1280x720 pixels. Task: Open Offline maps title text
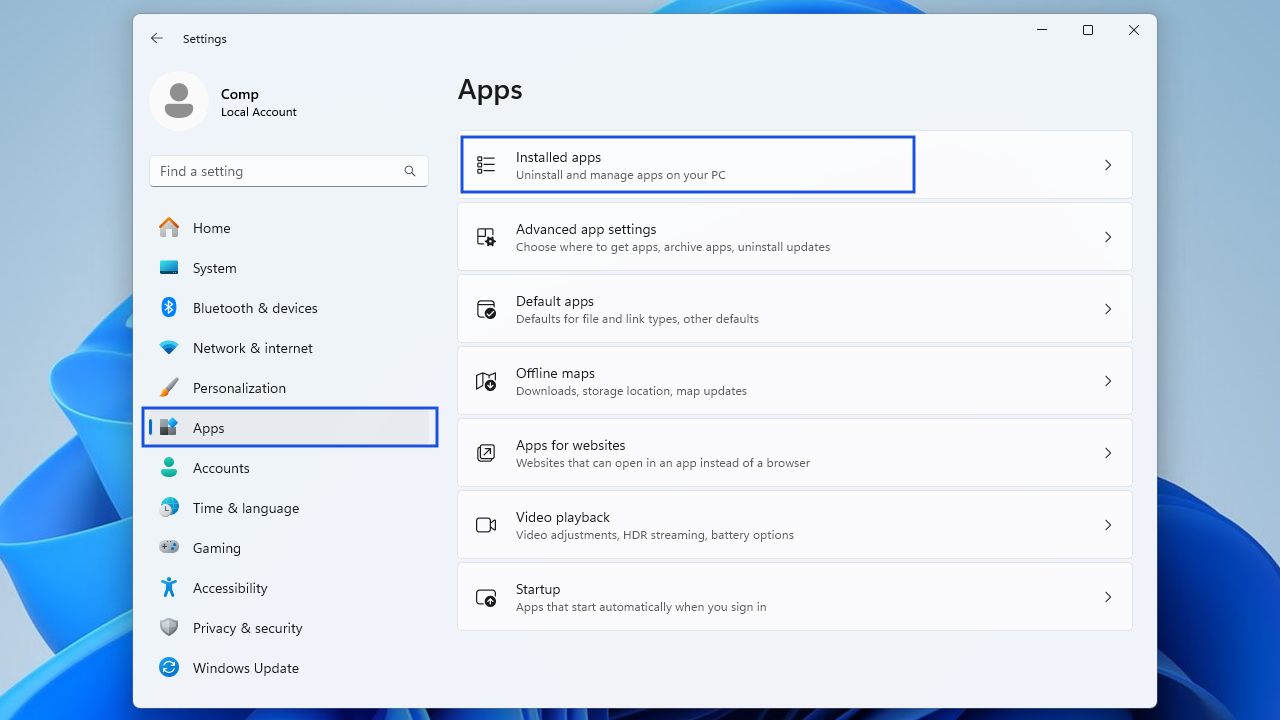pos(555,373)
